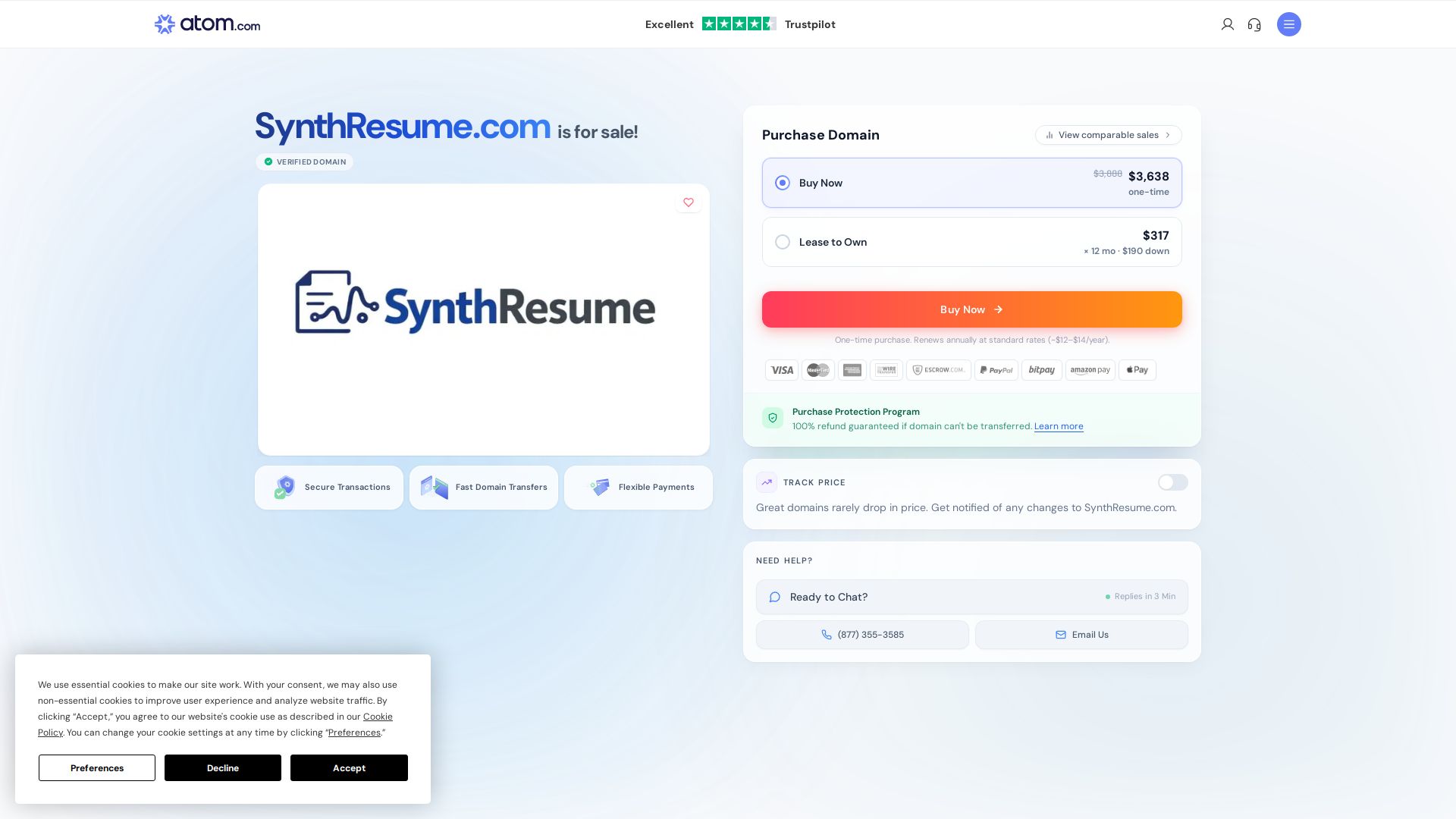Open the blue hamburger menu
The image size is (1456, 819).
(1289, 24)
